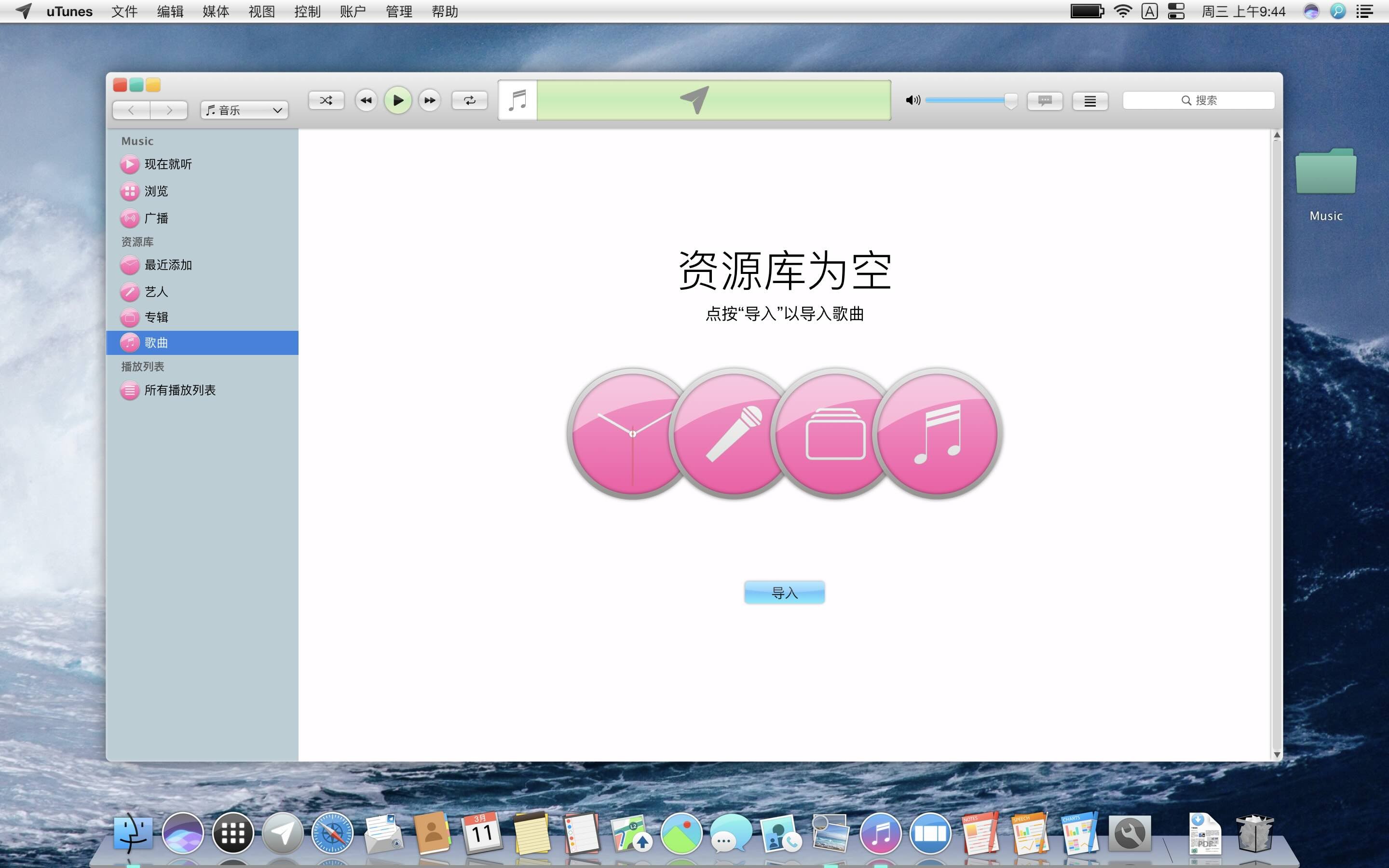Image resolution: width=1389 pixels, height=868 pixels.
Task: Open 所有播放列表 in the sidebar
Action: 202,391
